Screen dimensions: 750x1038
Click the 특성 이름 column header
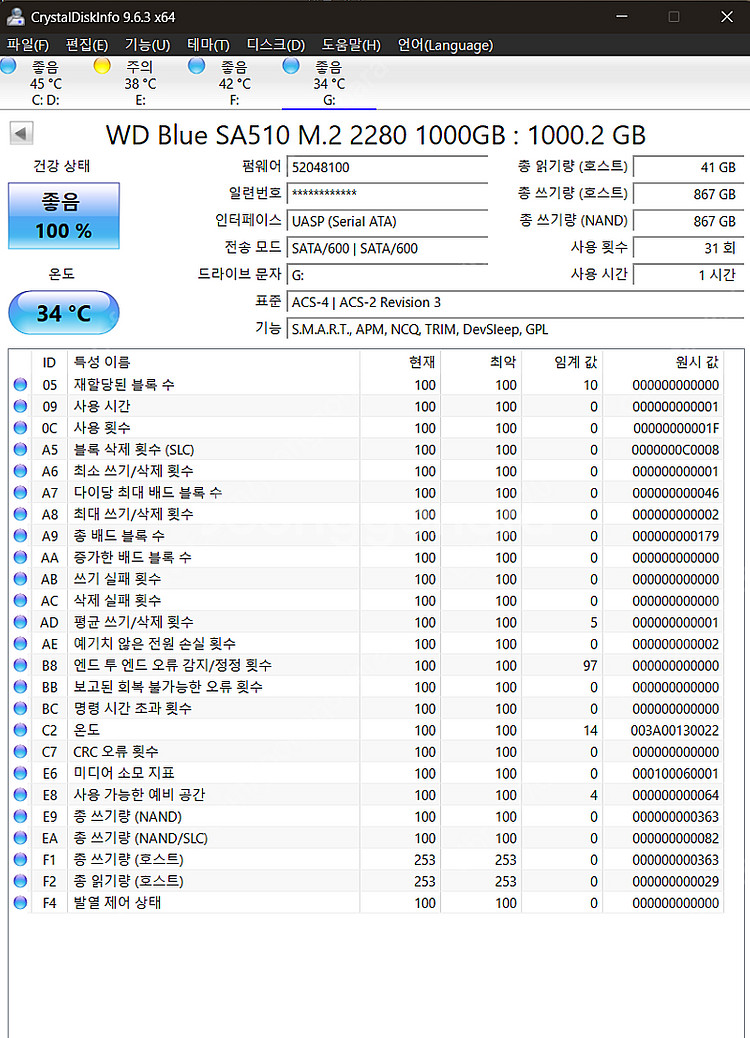(213, 362)
